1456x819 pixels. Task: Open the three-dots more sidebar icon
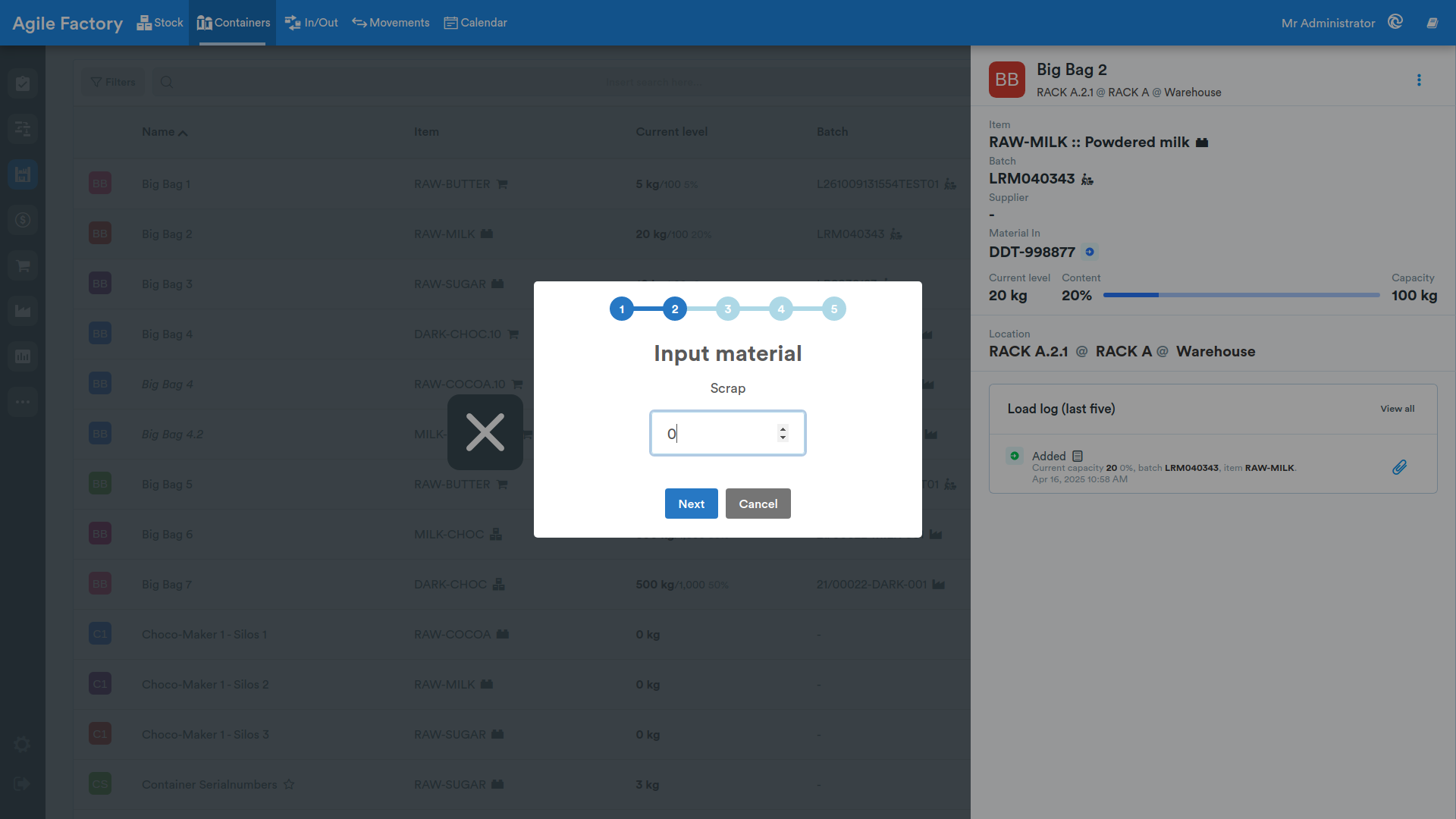(23, 402)
